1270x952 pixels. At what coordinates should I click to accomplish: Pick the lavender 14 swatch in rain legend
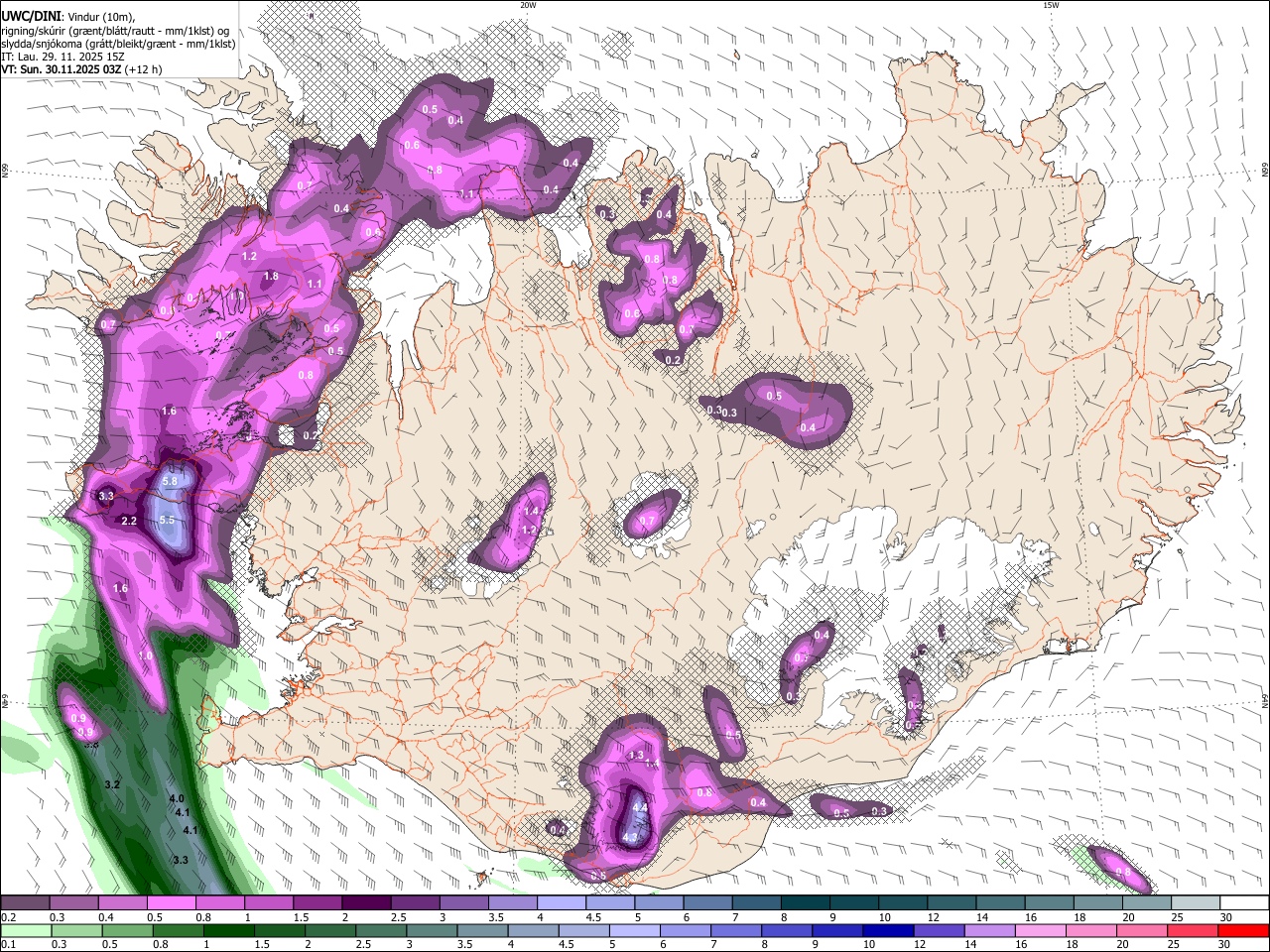point(990,931)
